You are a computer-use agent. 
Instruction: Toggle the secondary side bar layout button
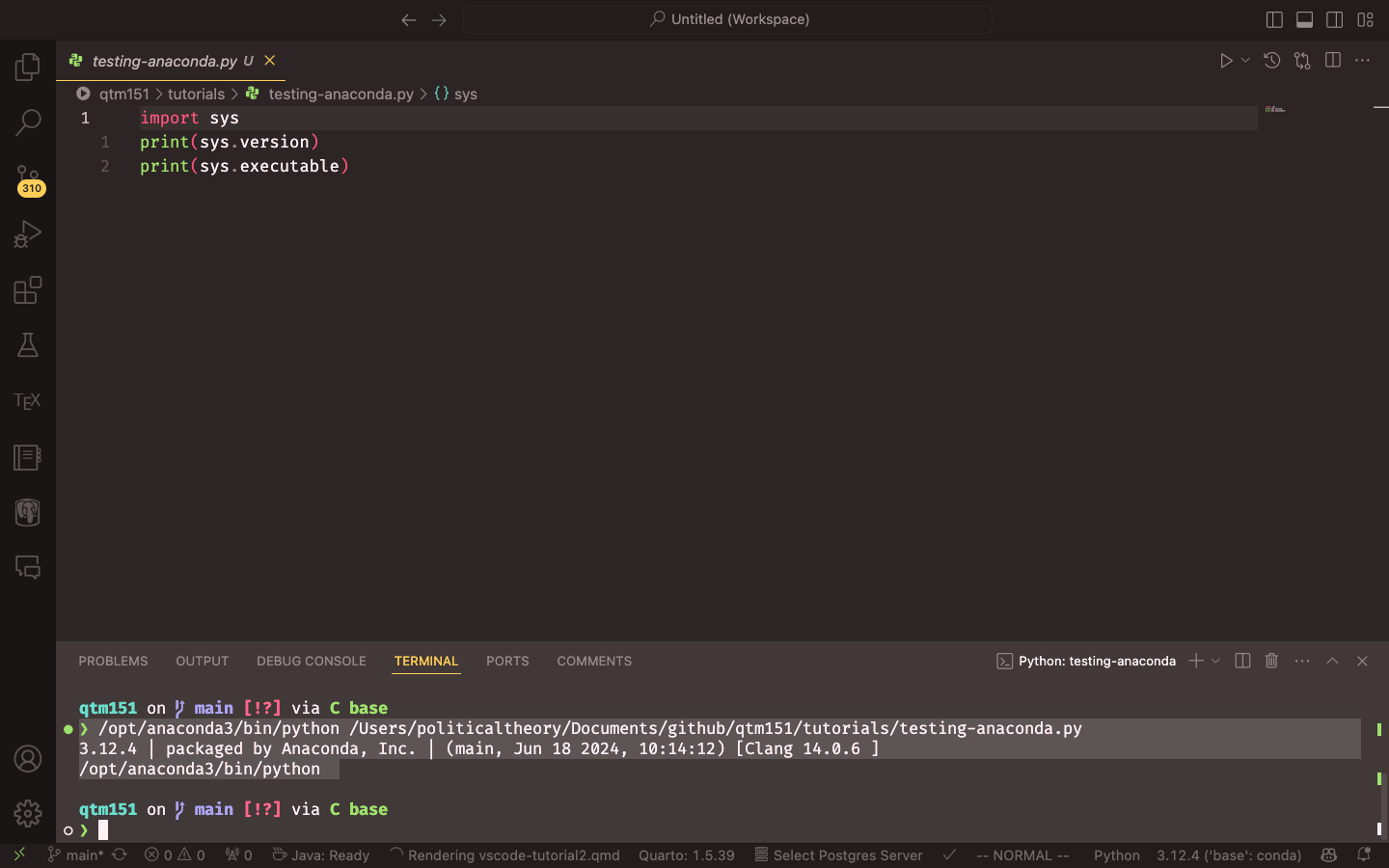tap(1335, 19)
